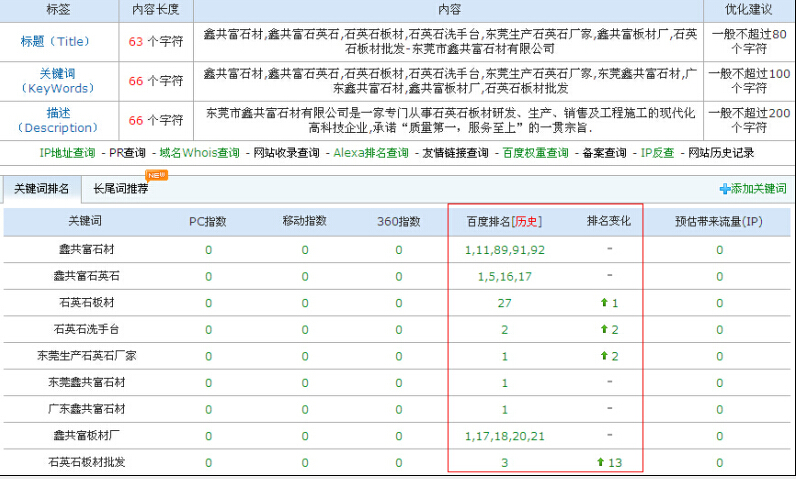
Task: Click the up arrow in the 石英石板材批发 row
Action: click(x=601, y=462)
